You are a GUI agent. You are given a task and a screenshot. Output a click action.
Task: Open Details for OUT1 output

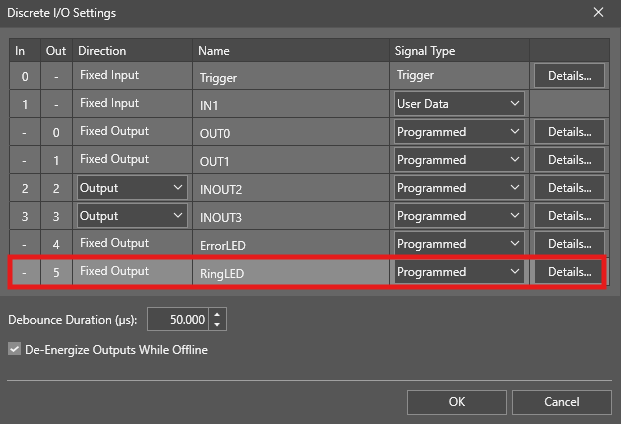(x=569, y=160)
